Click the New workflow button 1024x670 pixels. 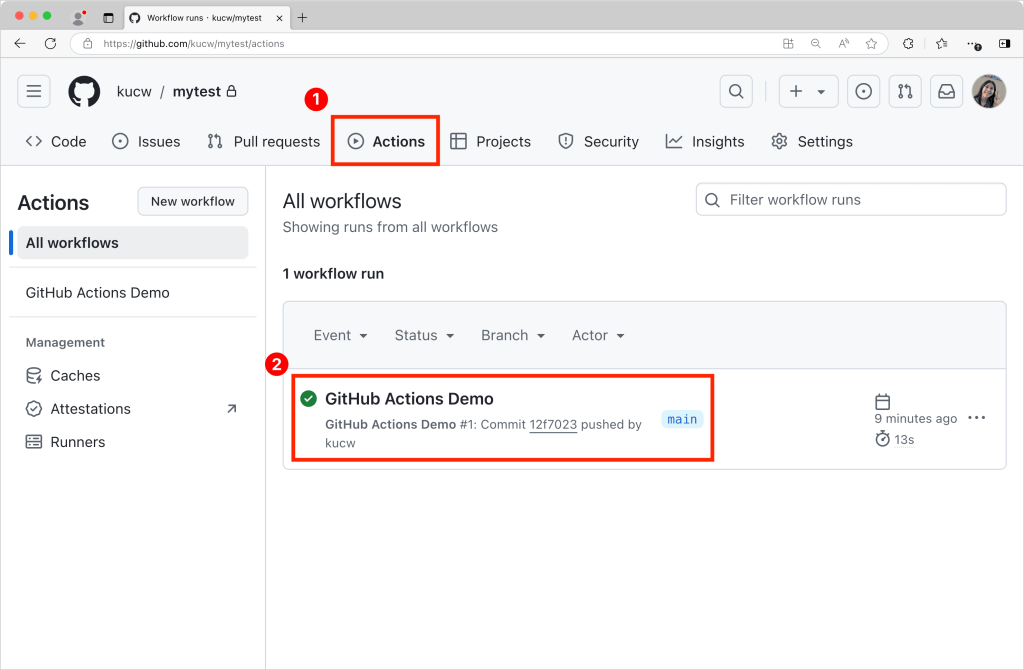pos(193,202)
